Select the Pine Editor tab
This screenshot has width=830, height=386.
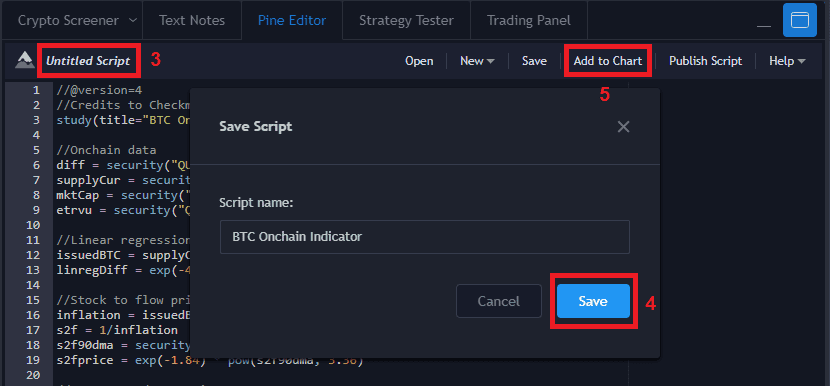[x=292, y=21]
